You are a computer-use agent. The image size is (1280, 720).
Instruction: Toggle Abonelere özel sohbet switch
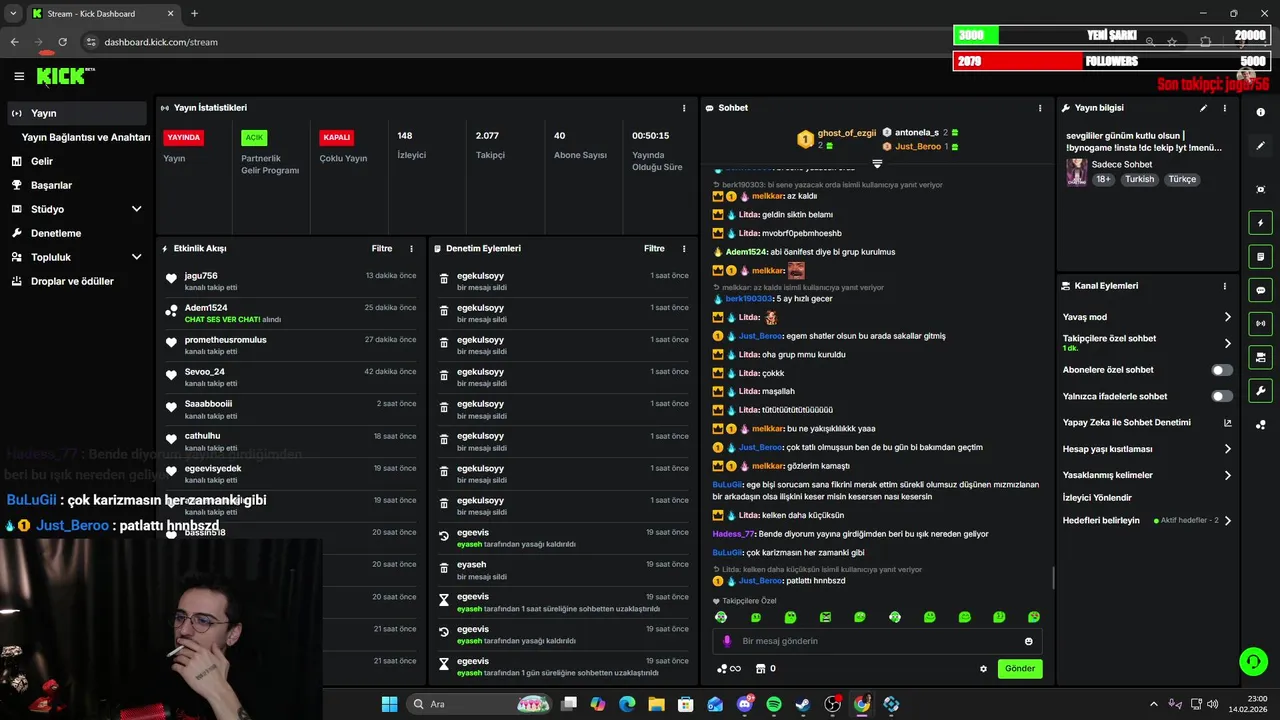point(1222,370)
